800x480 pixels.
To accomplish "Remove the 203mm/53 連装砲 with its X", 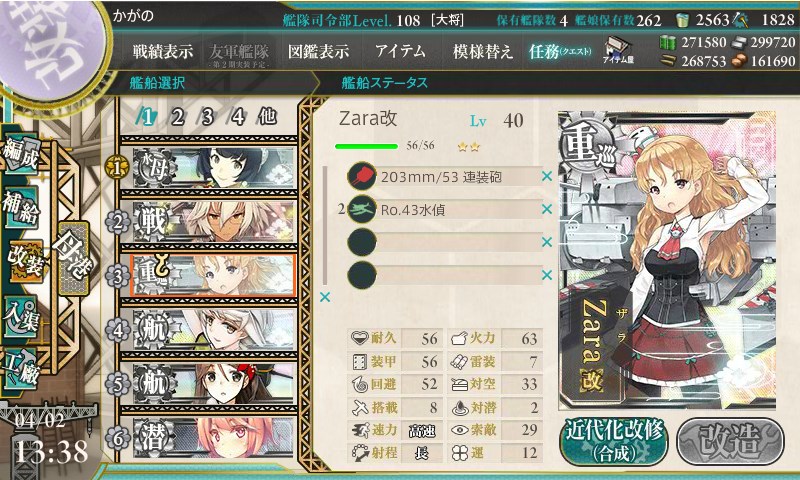I will click(x=547, y=176).
